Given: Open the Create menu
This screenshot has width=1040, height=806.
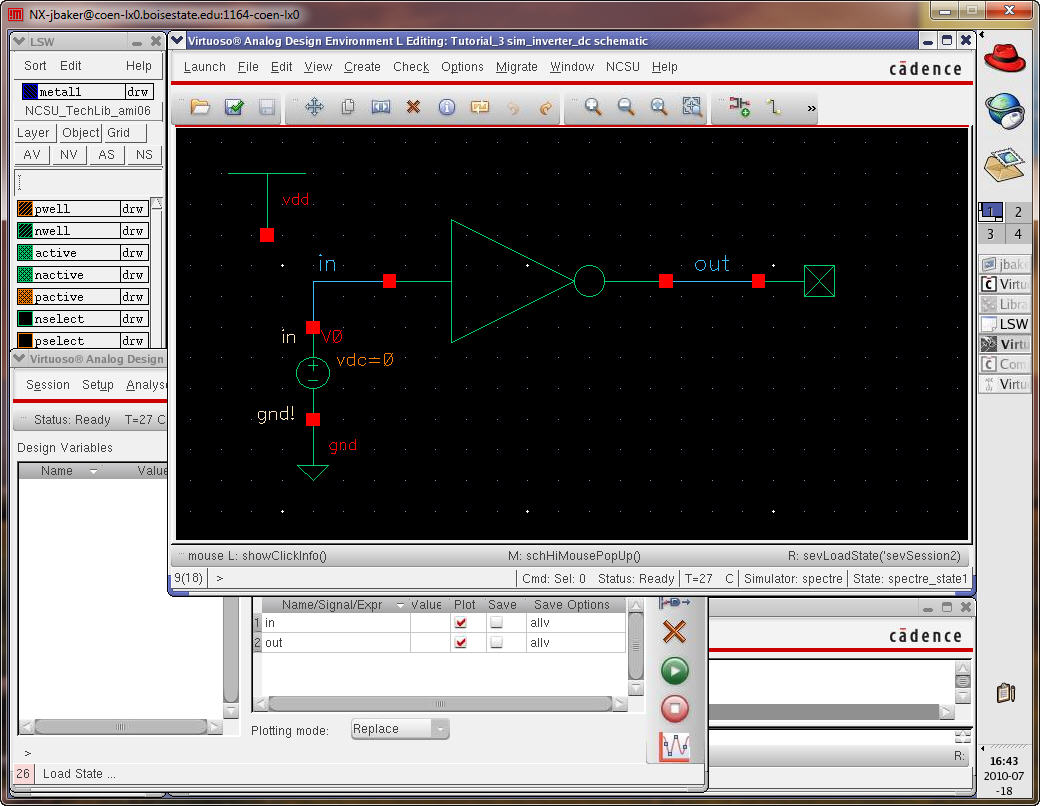Looking at the screenshot, I should tap(362, 67).
